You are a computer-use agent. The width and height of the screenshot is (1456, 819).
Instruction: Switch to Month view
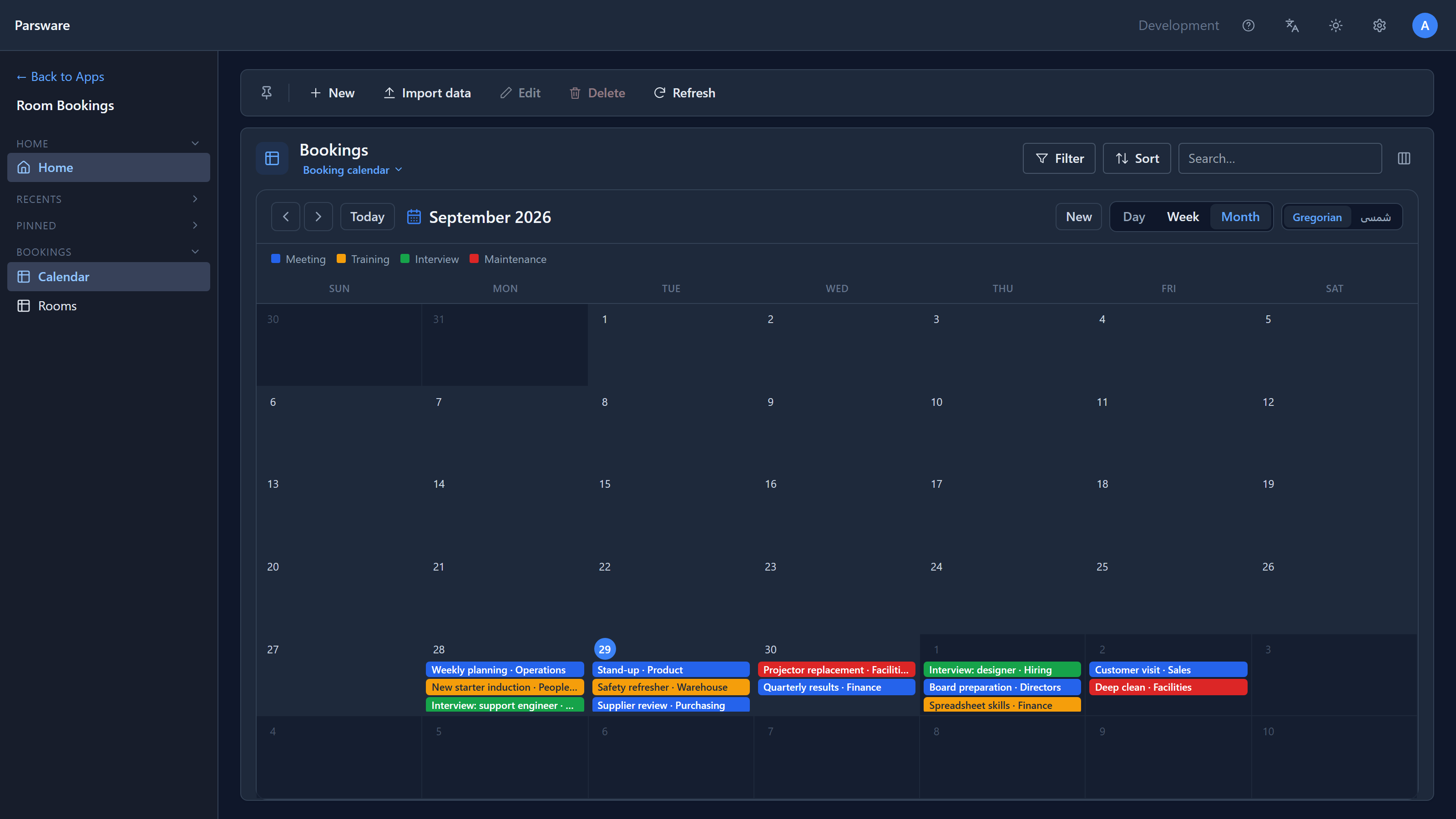click(x=1240, y=217)
